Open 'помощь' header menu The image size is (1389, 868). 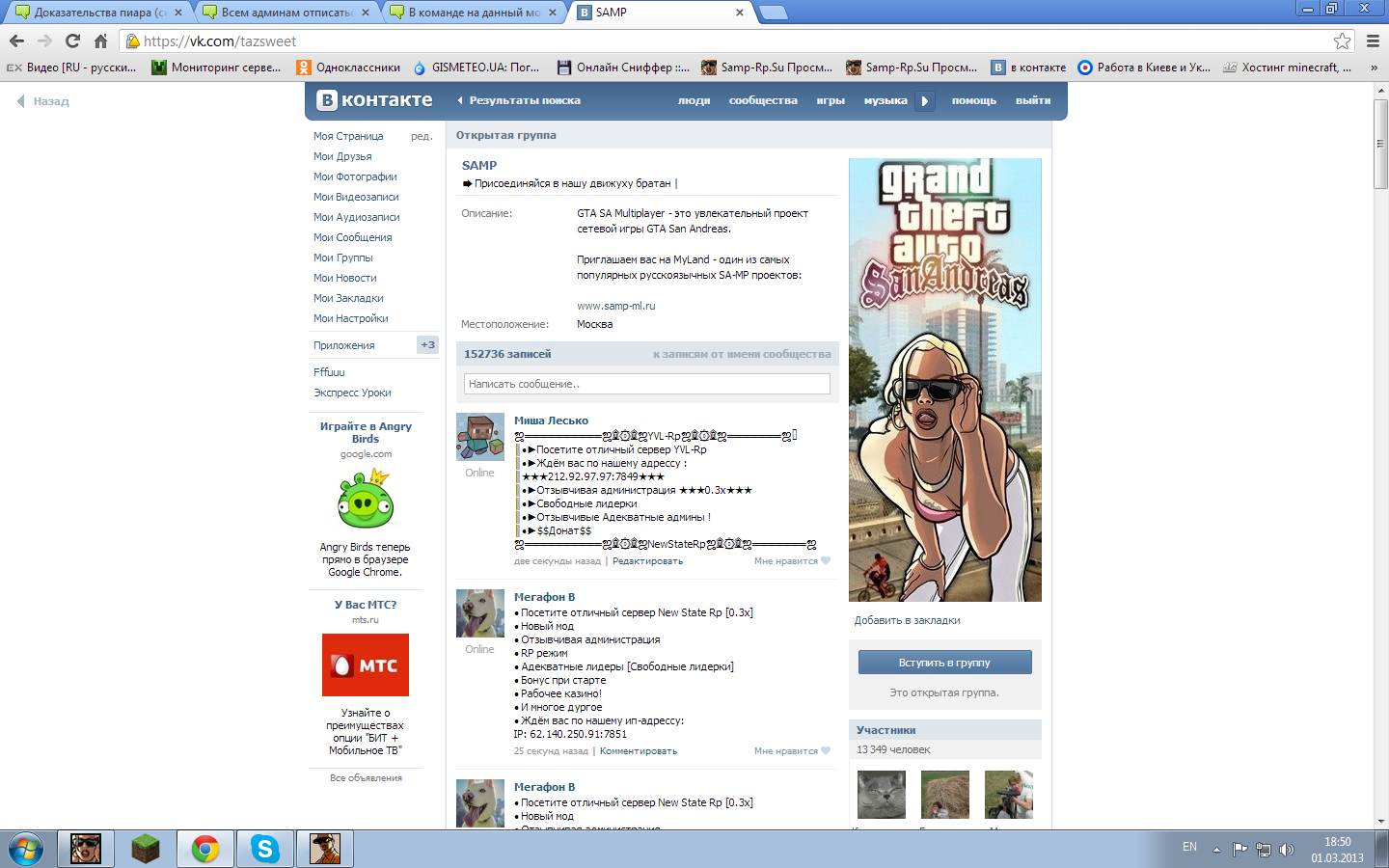tap(974, 100)
